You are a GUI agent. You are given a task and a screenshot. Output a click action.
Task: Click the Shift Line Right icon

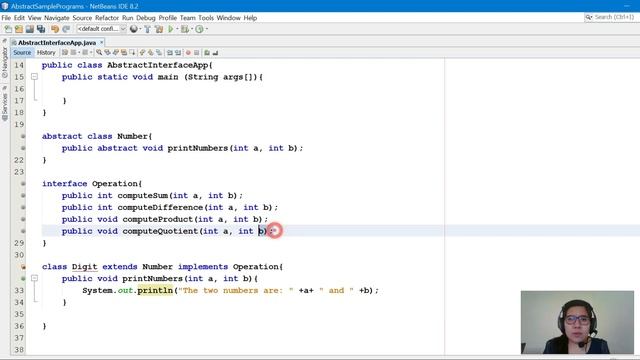[178, 53]
